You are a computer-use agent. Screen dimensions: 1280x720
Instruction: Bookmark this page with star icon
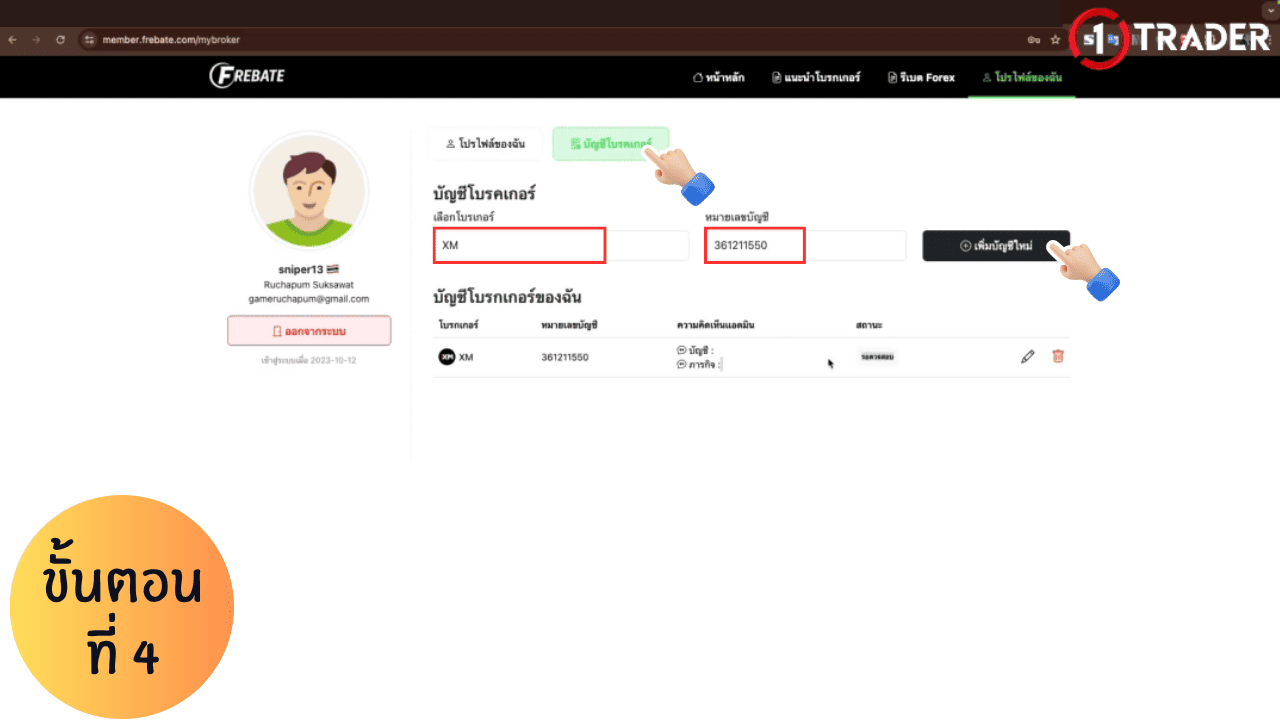1055,40
